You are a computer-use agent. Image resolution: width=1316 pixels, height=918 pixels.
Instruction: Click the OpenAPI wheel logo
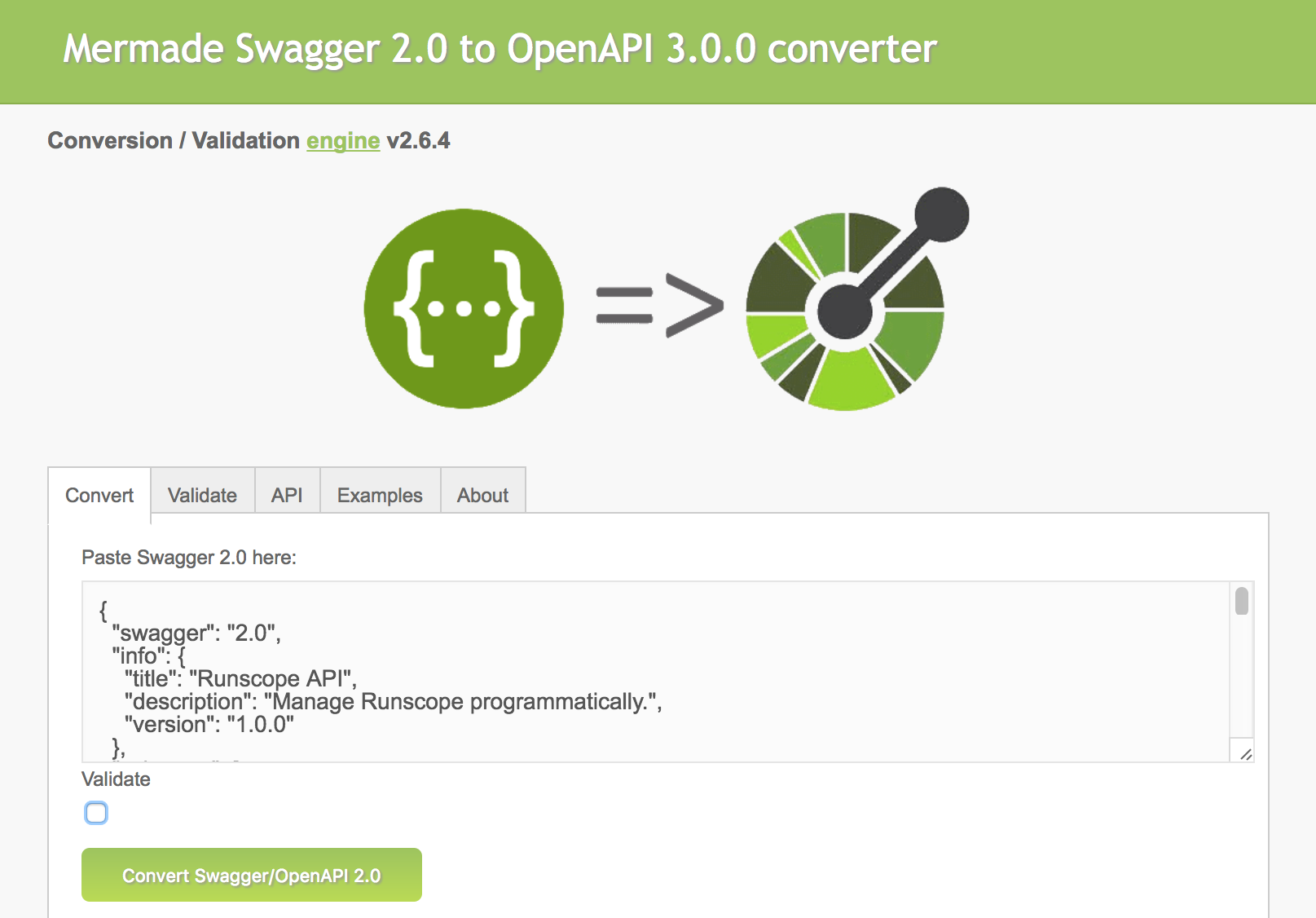pyautogui.click(x=857, y=299)
